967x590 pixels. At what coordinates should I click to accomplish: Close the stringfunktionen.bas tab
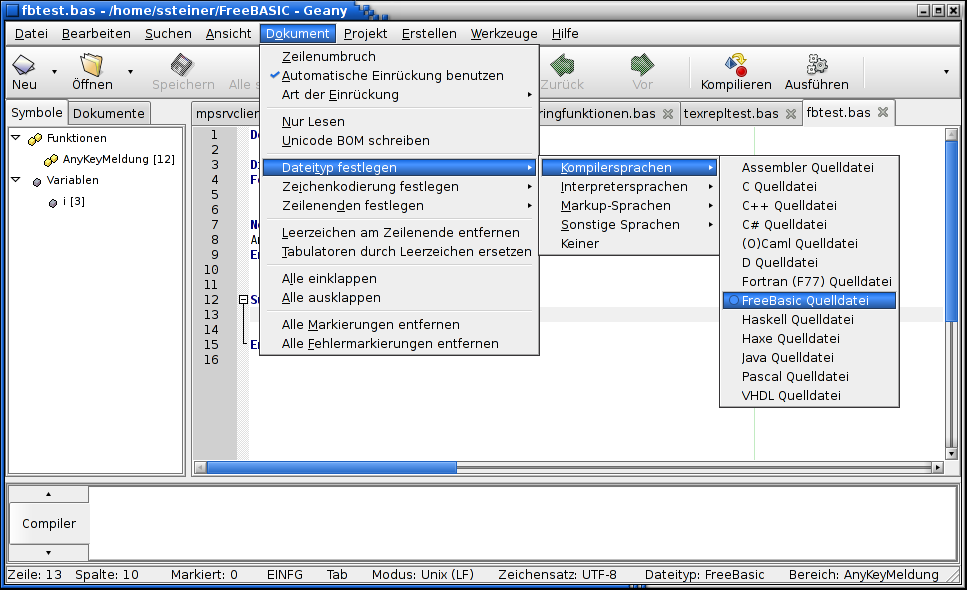click(667, 113)
